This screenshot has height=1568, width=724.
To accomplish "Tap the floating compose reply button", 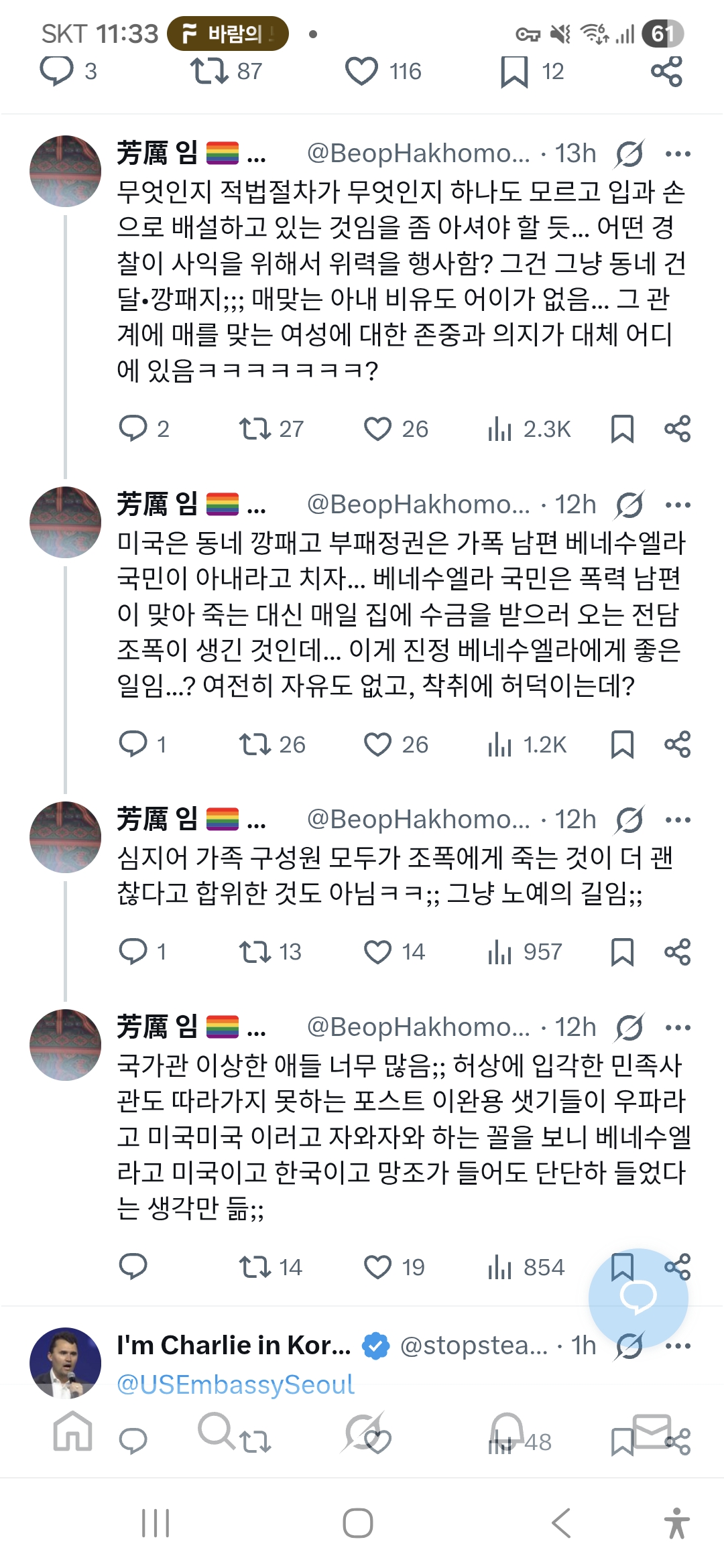I will [x=638, y=1298].
